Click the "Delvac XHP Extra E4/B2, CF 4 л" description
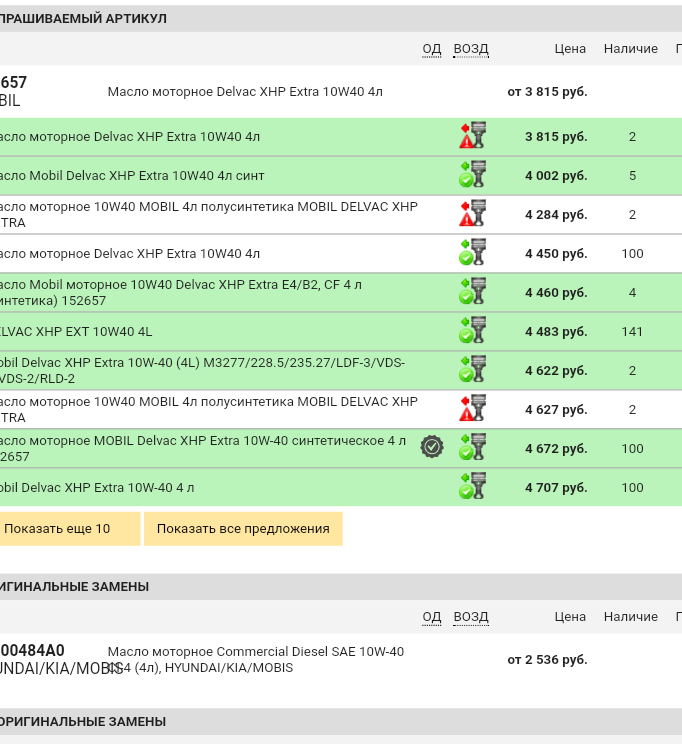 181,292
